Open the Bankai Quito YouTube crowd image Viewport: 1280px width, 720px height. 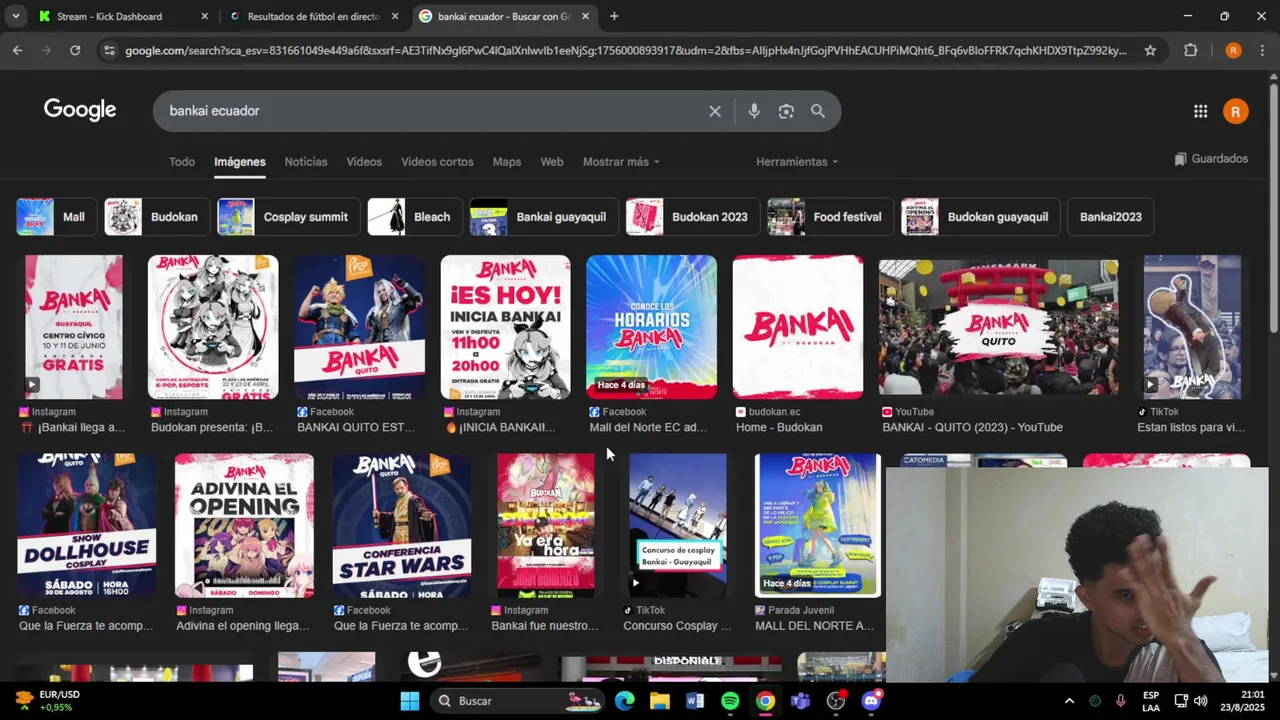click(999, 327)
